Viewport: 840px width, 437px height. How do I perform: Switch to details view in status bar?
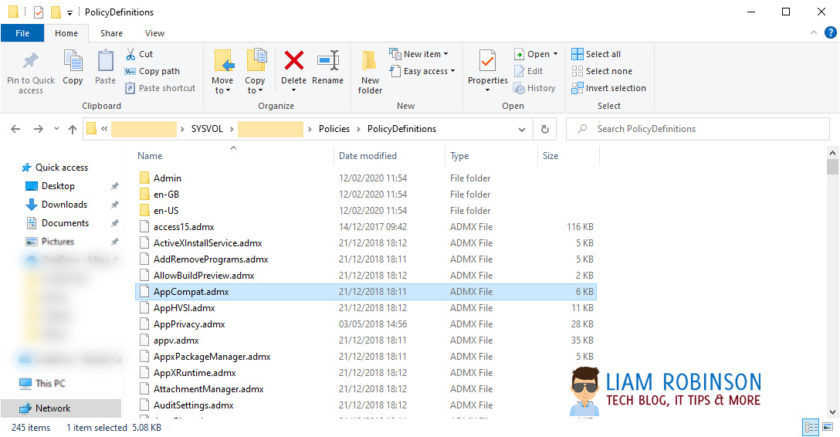[x=811, y=427]
